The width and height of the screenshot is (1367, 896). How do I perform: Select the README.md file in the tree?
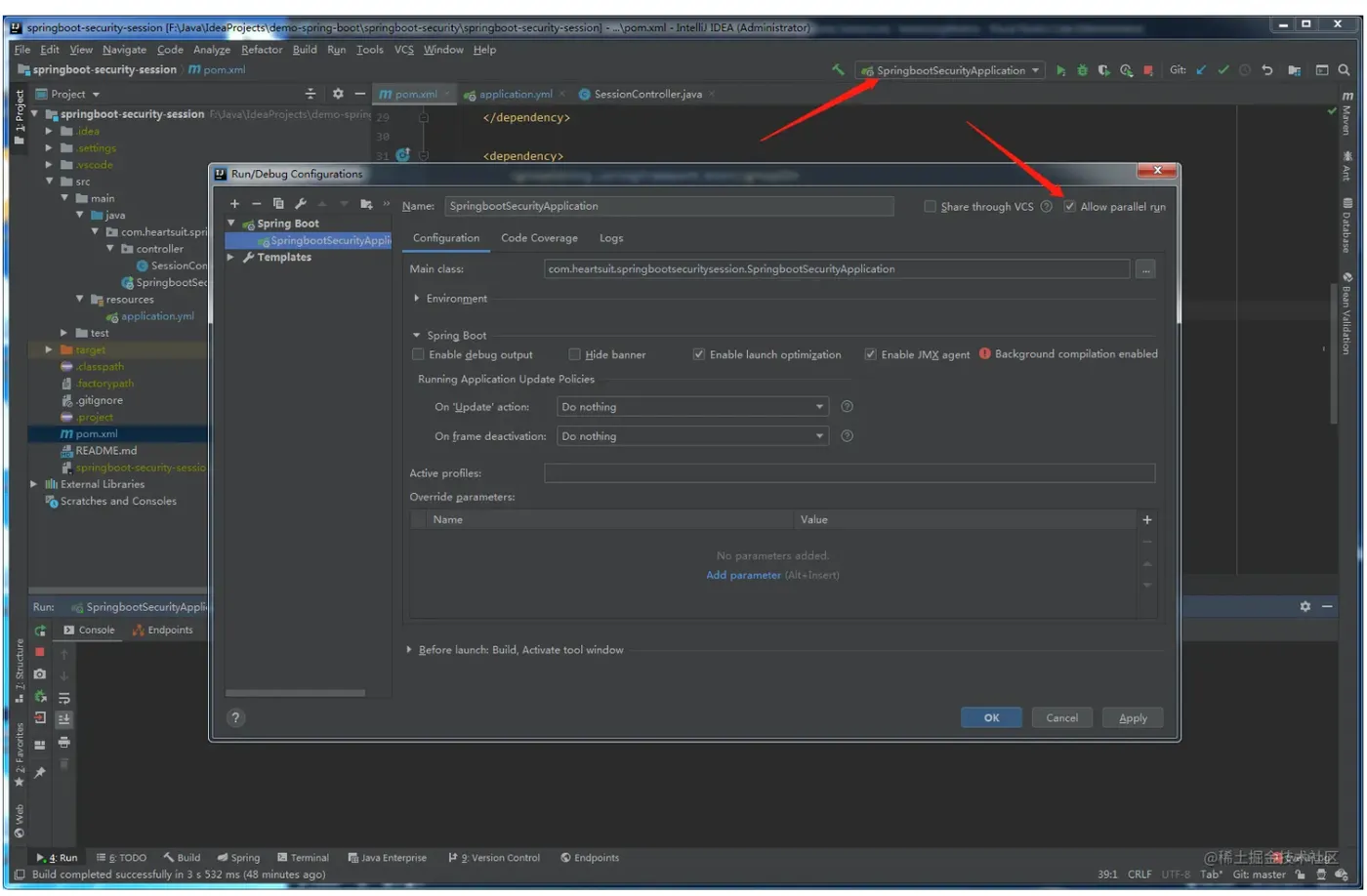tap(106, 451)
